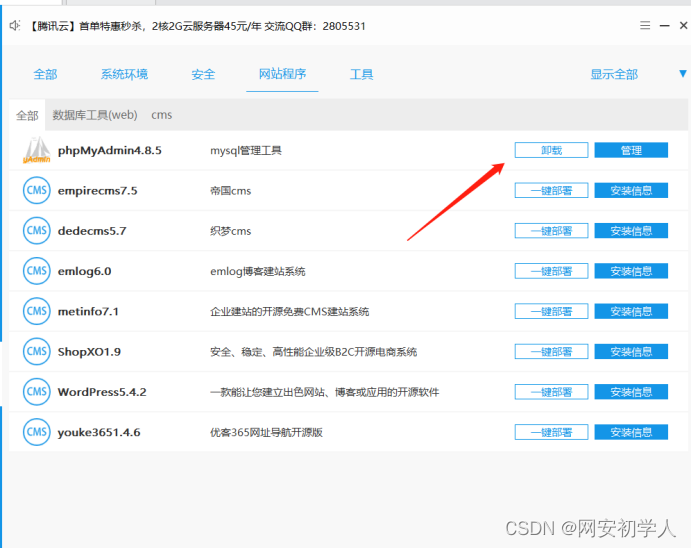The width and height of the screenshot is (692, 548).
Task: Click the CMS icon for metinfo7.1
Action: [x=37, y=312]
